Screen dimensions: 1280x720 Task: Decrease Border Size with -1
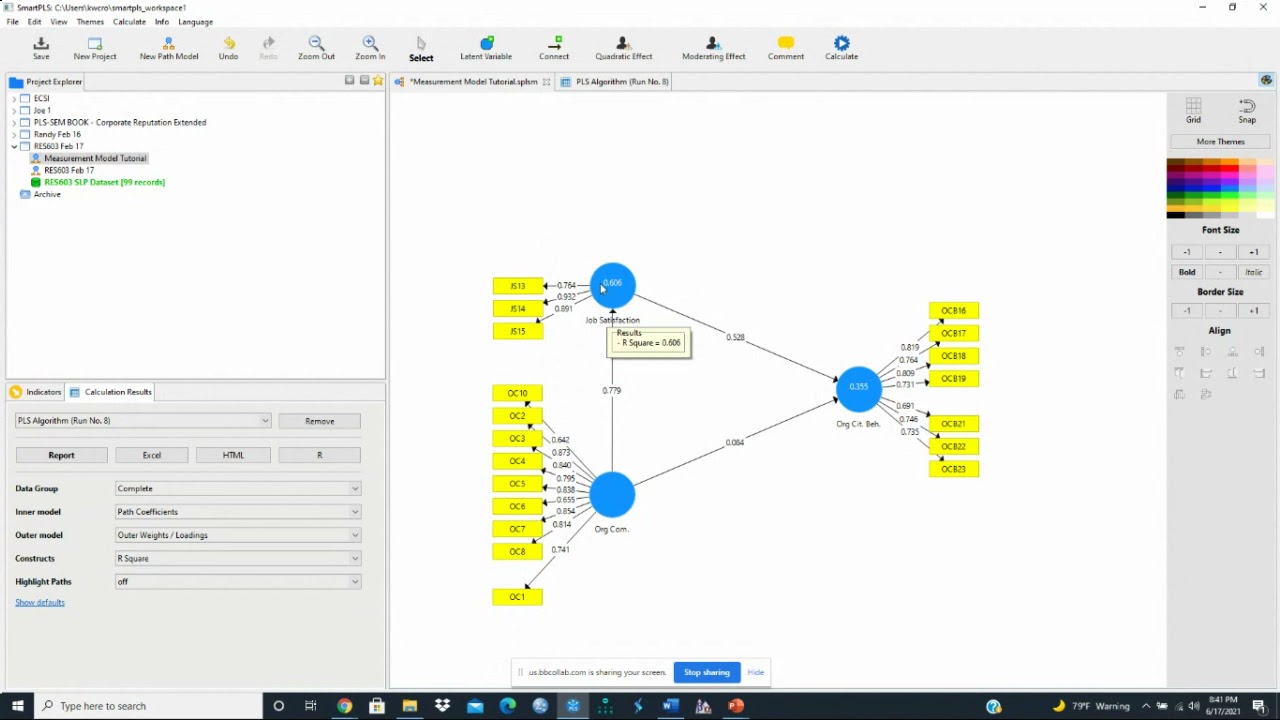[1187, 311]
